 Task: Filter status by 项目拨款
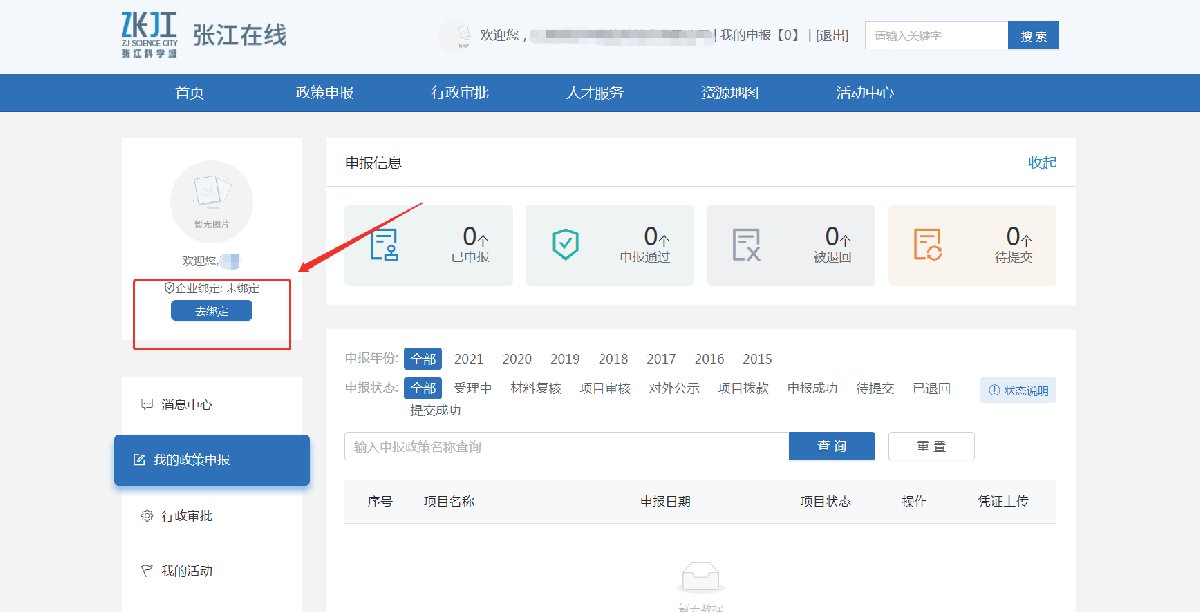[x=743, y=388]
